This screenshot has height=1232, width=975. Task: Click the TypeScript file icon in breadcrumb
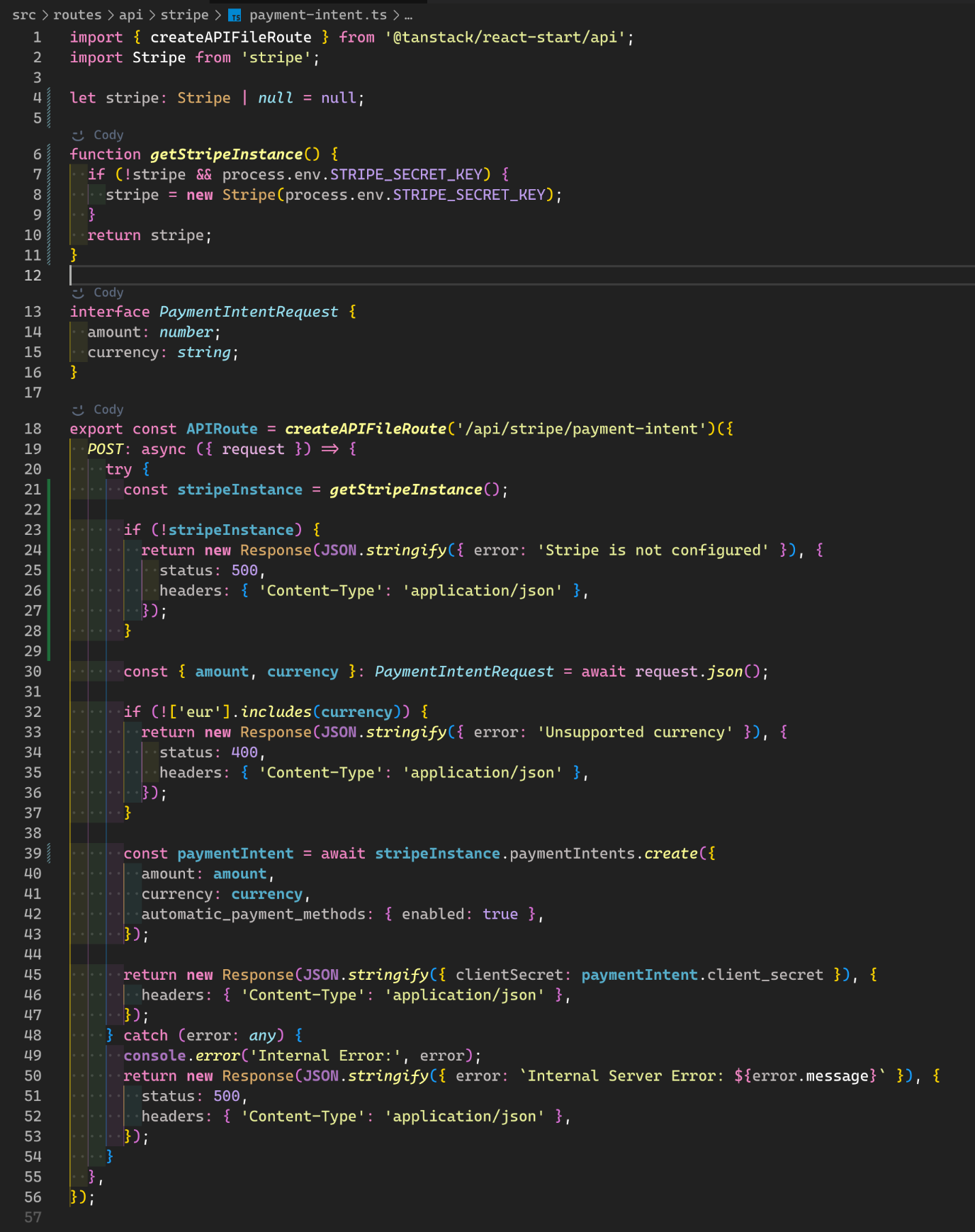tap(235, 16)
